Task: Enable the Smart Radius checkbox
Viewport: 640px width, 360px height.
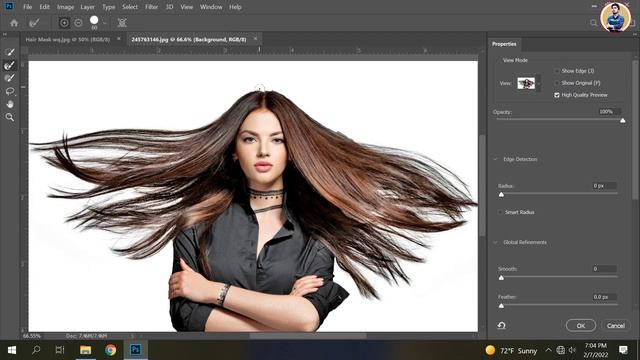Action: (x=500, y=212)
